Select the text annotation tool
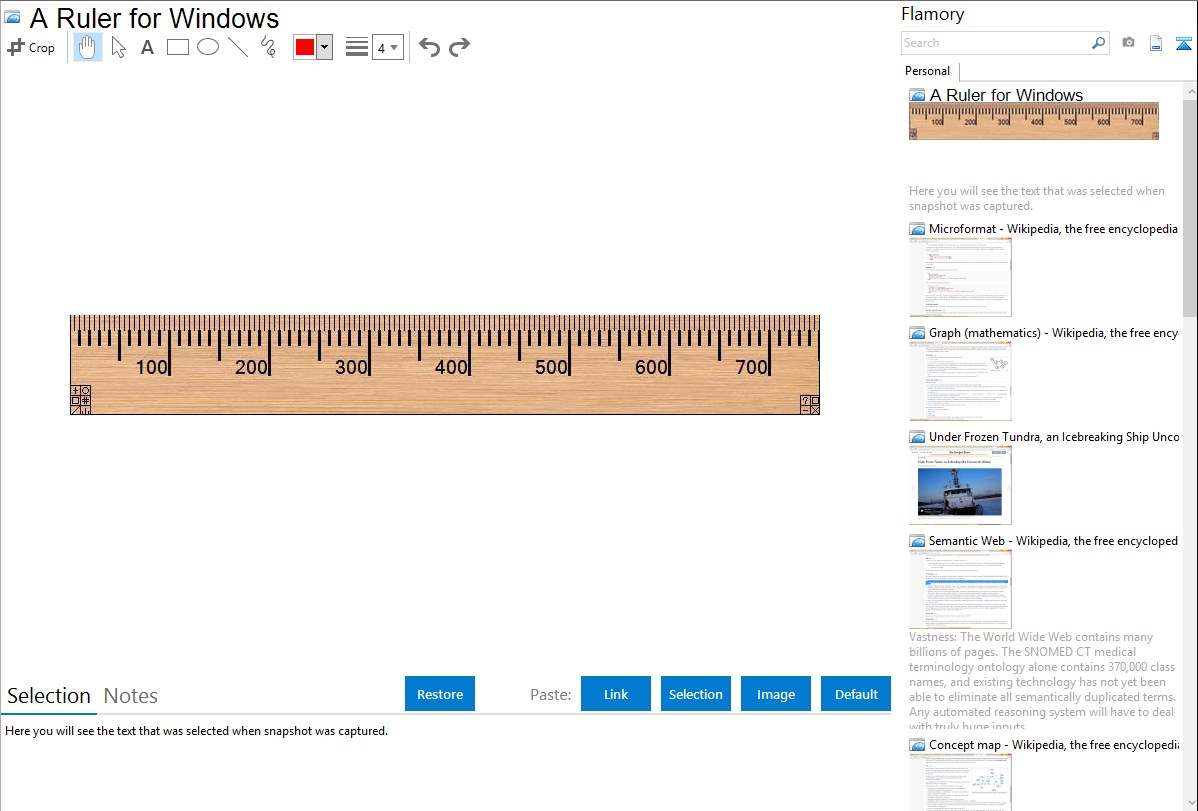 147,47
